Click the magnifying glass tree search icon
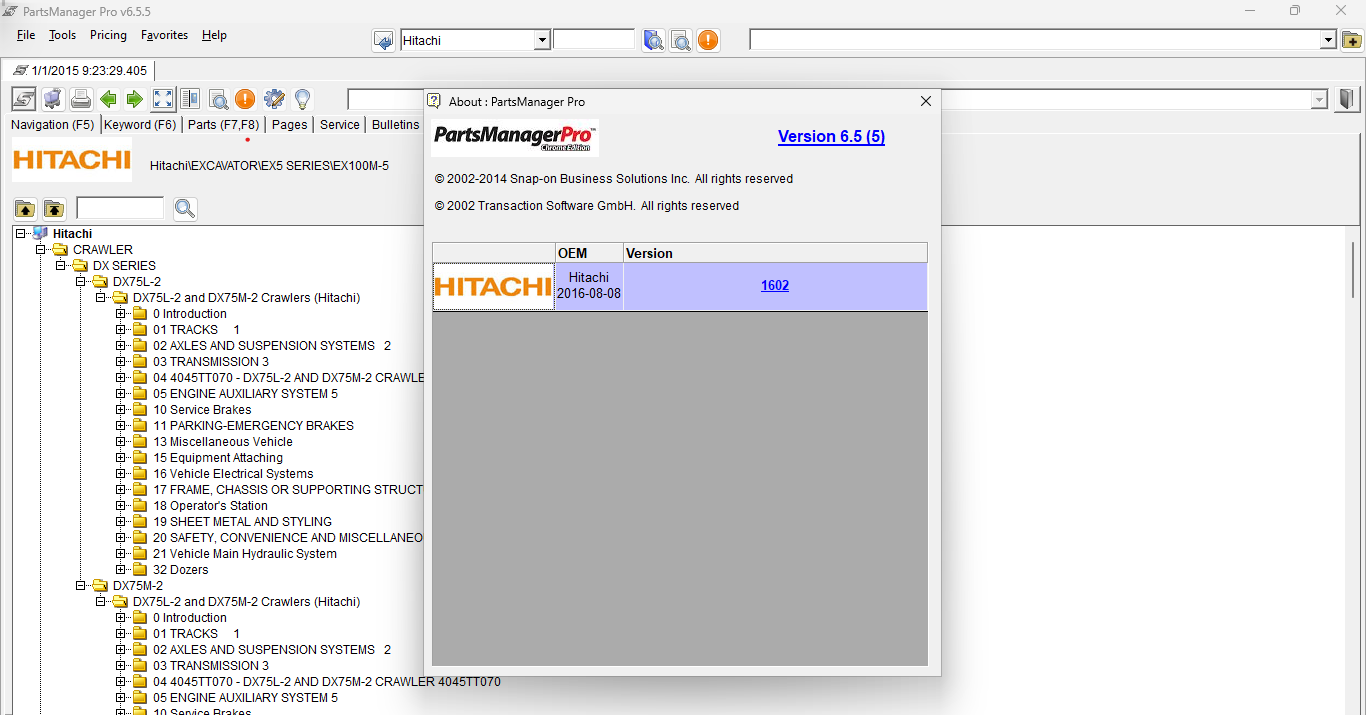The image size is (1366, 715). tap(185, 209)
